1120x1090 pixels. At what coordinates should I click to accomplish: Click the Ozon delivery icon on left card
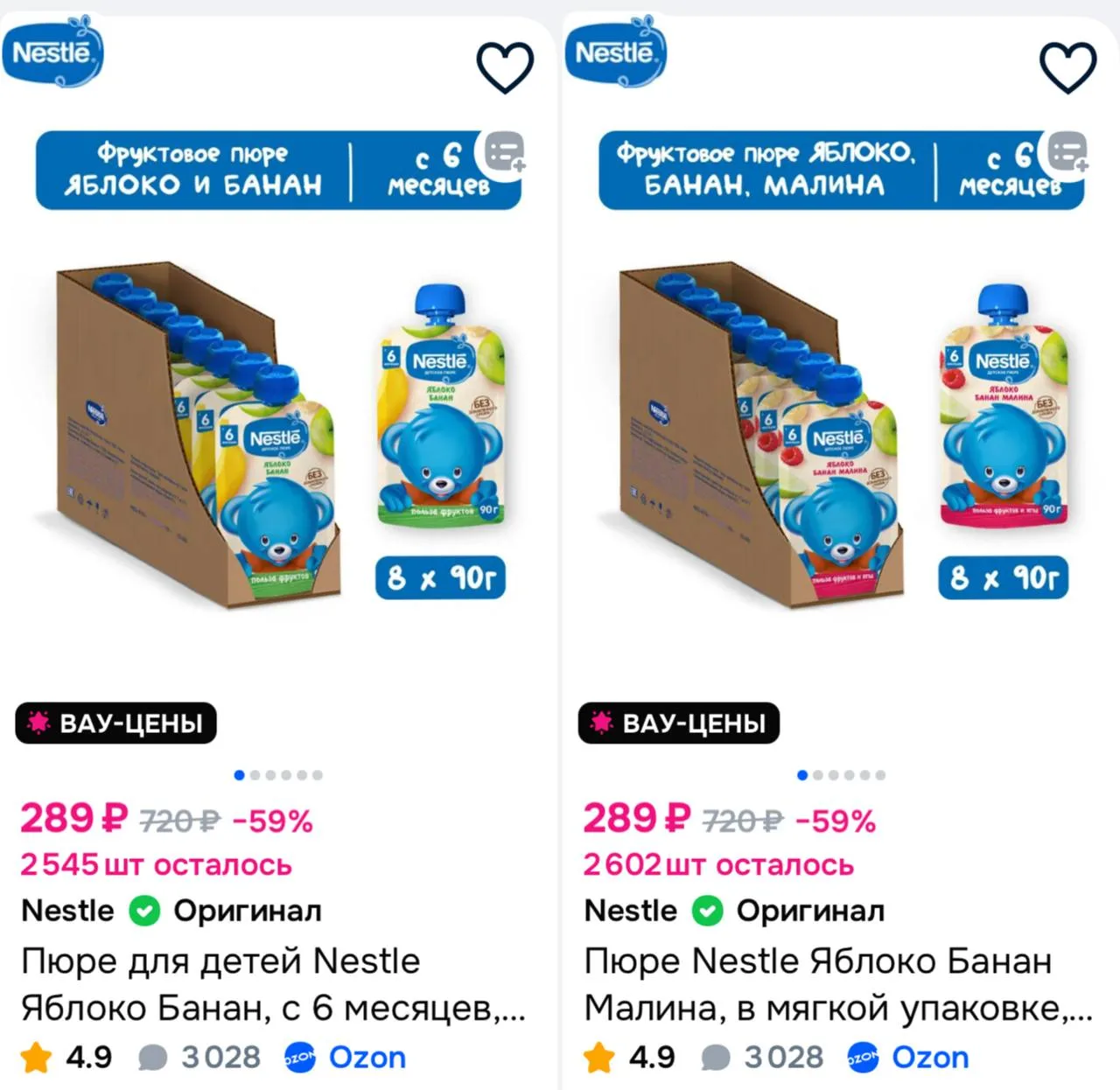click(300, 1058)
